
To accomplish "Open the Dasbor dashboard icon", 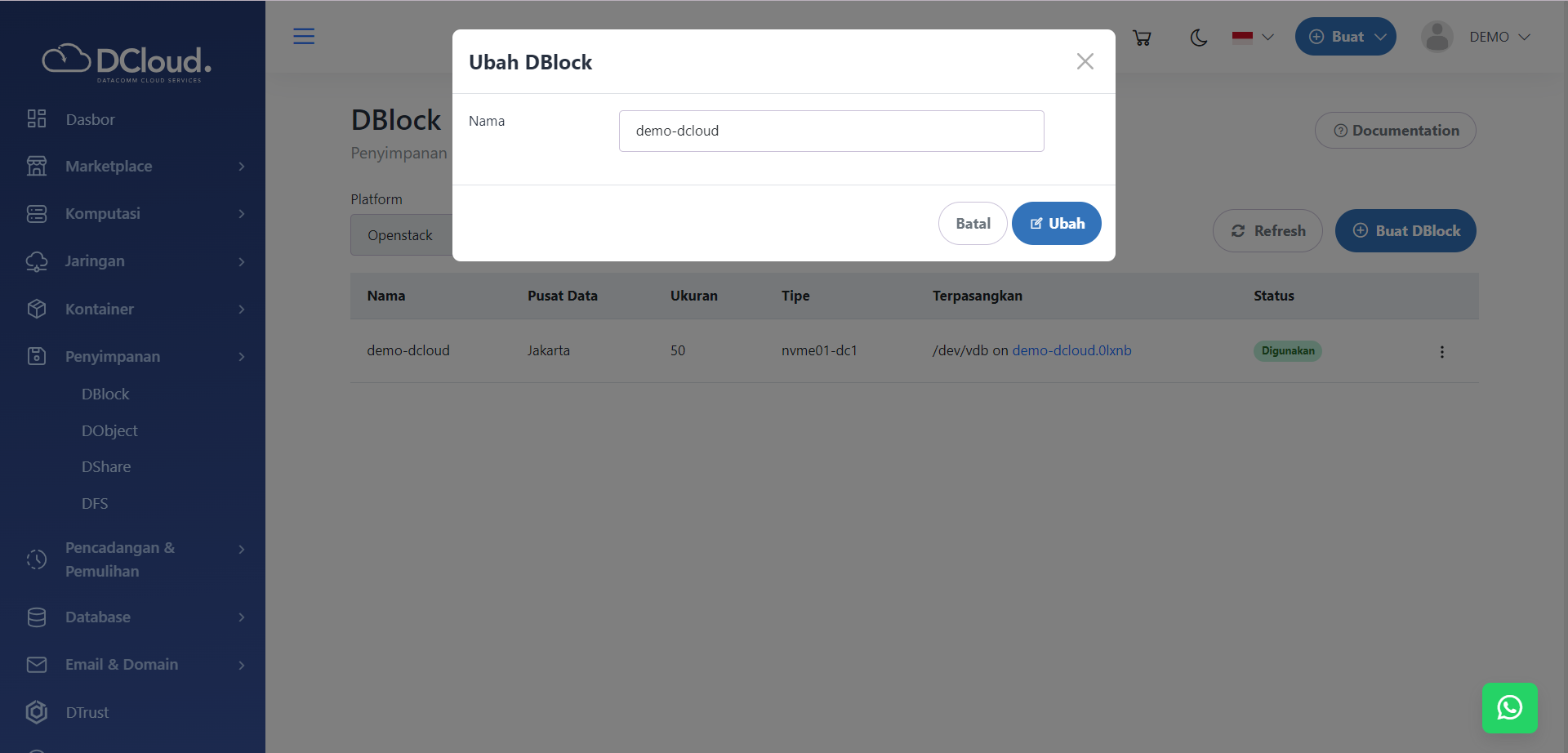I will point(37,119).
